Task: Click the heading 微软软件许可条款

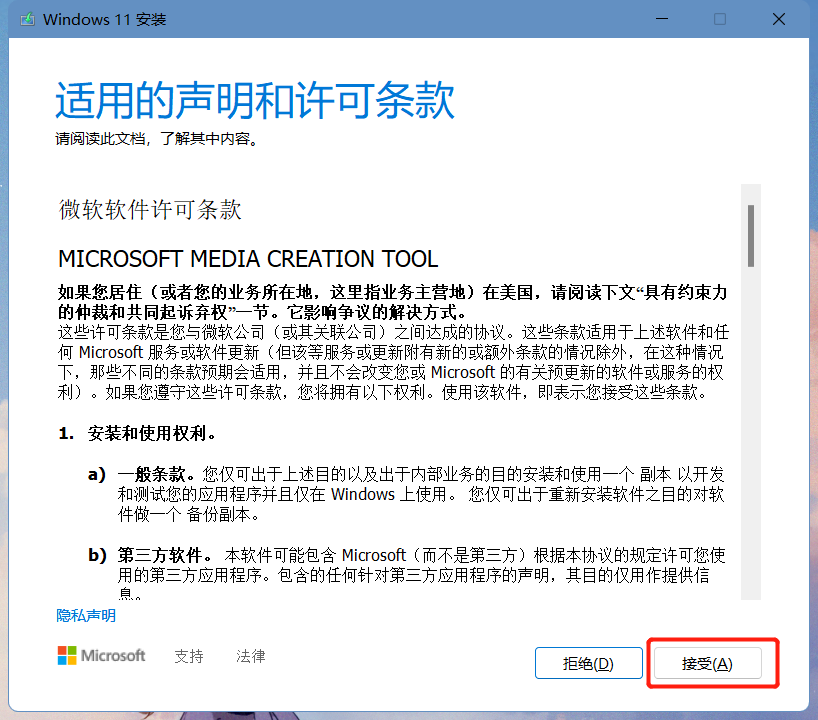Action: [x=150, y=210]
